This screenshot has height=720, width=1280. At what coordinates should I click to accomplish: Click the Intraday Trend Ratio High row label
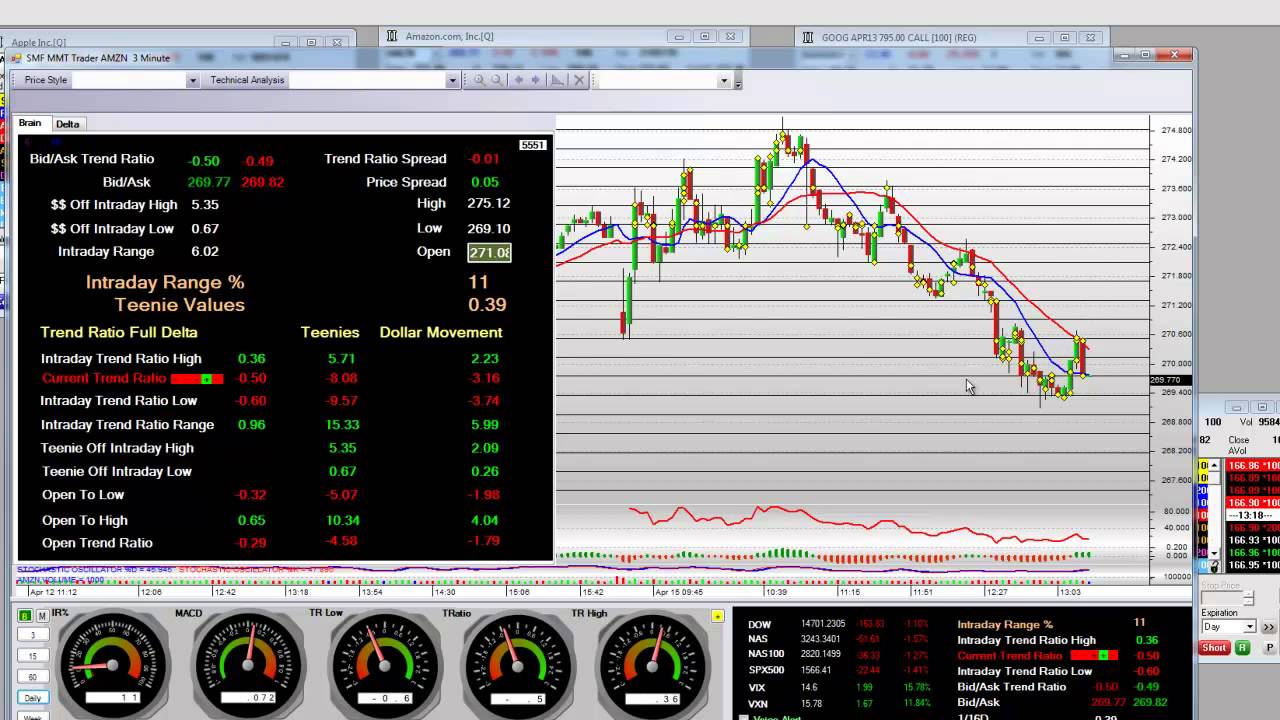pos(121,358)
